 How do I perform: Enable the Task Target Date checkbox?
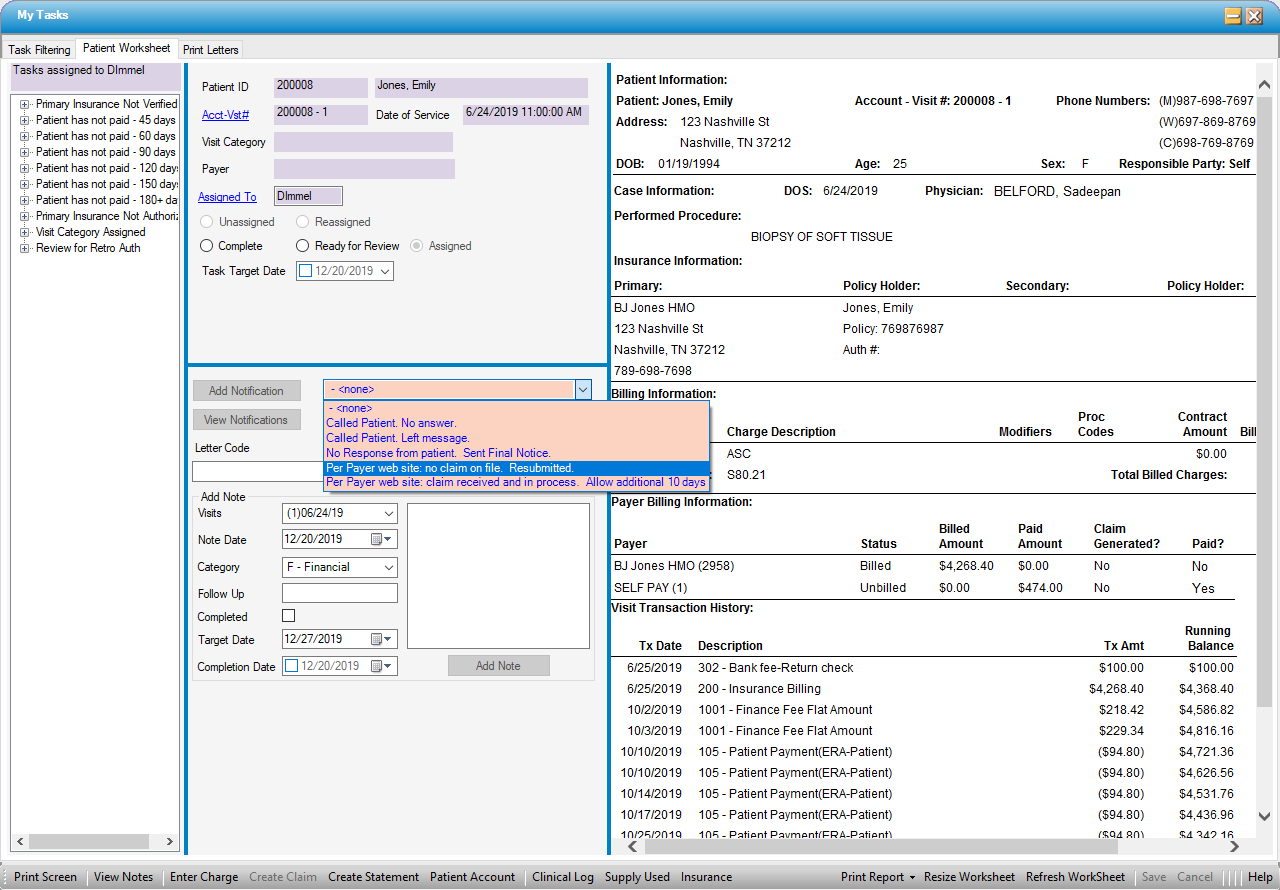coord(306,271)
